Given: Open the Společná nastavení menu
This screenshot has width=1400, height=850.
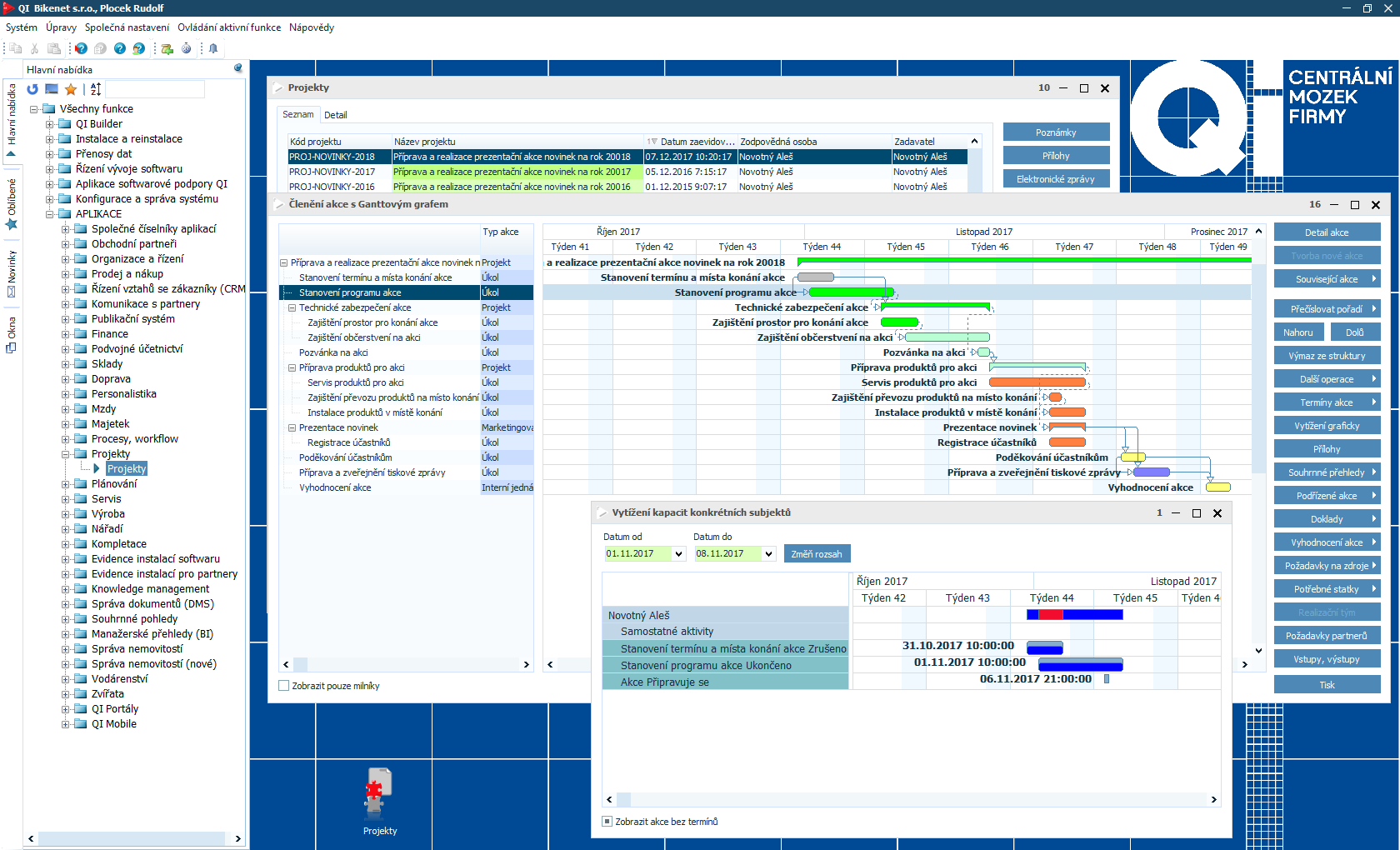Looking at the screenshot, I should [127, 27].
